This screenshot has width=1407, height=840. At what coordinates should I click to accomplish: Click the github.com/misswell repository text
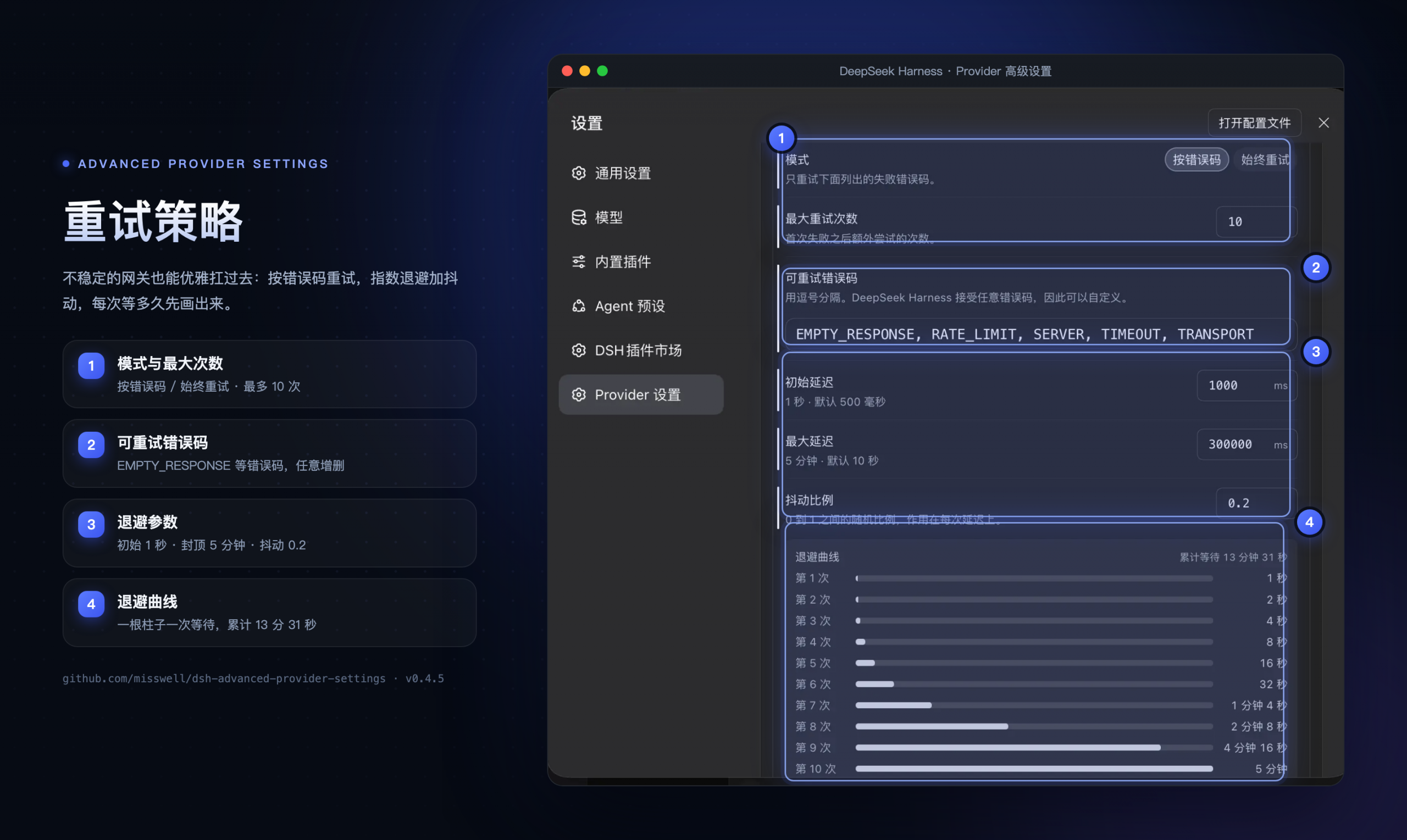point(224,678)
